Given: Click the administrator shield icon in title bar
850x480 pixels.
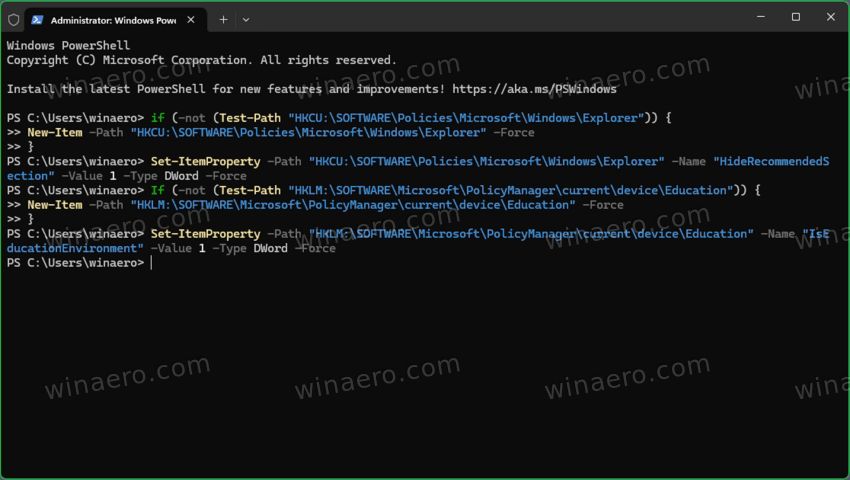Looking at the screenshot, I should pos(13,19).
